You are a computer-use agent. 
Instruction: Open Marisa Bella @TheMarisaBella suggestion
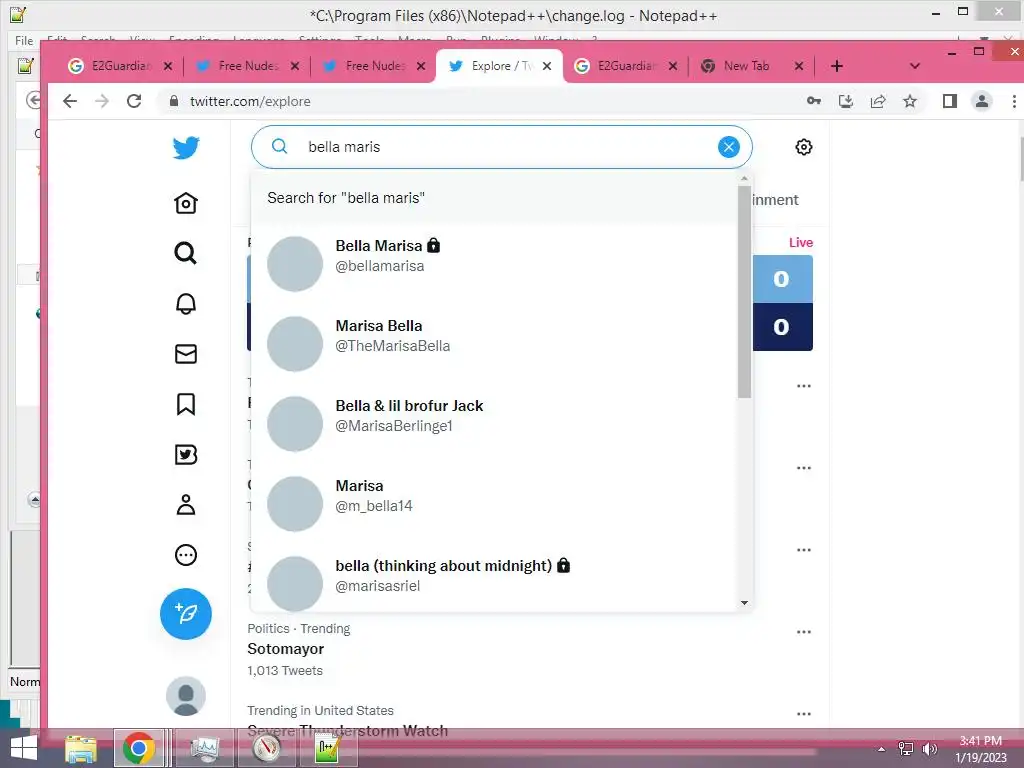point(494,344)
